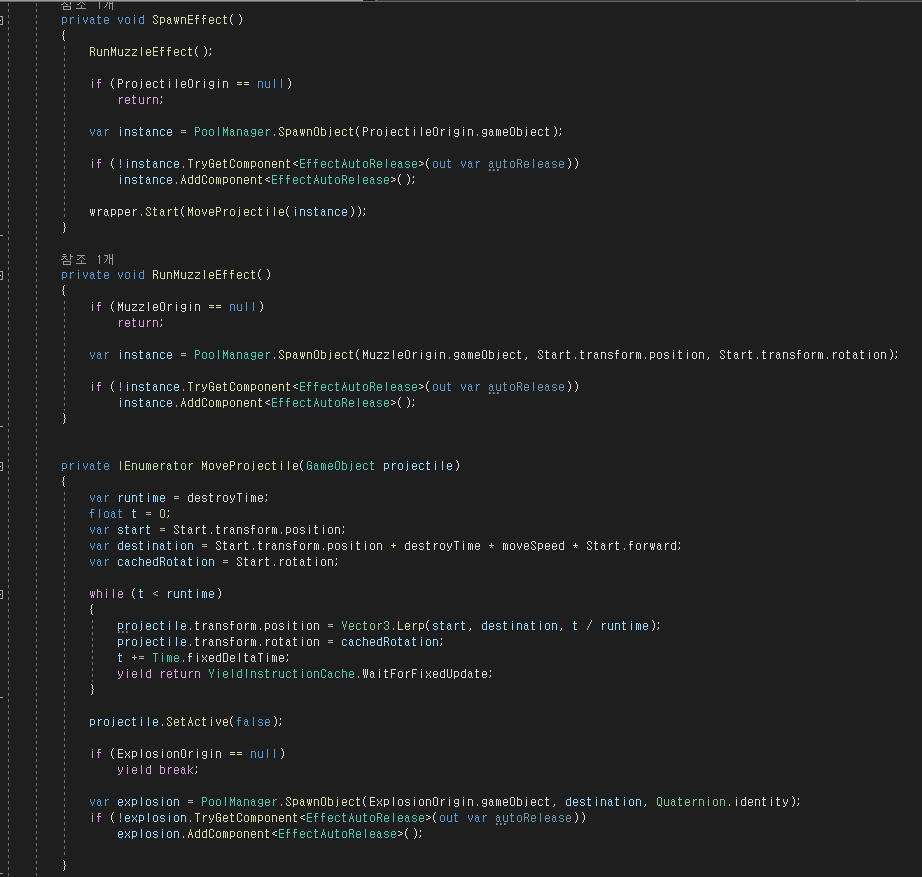The width and height of the screenshot is (922, 877).
Task: Open references link above RunMuzzleEffect declaration
Action: (87, 259)
